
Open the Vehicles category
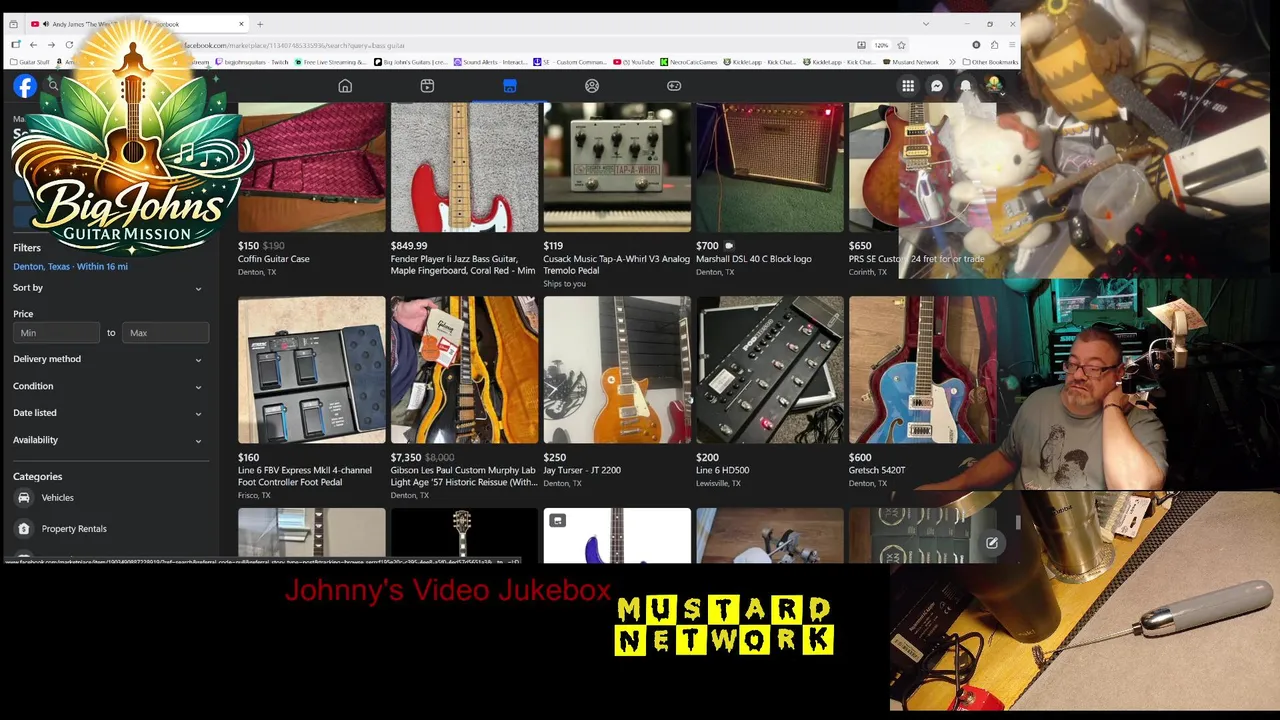58,497
